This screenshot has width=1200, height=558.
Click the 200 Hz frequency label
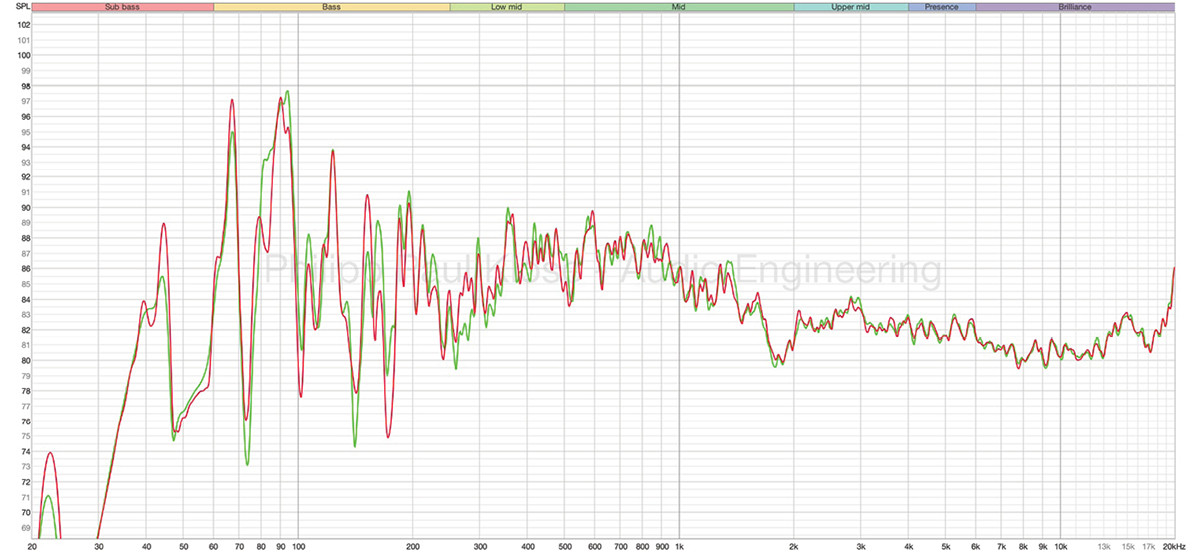tap(413, 549)
